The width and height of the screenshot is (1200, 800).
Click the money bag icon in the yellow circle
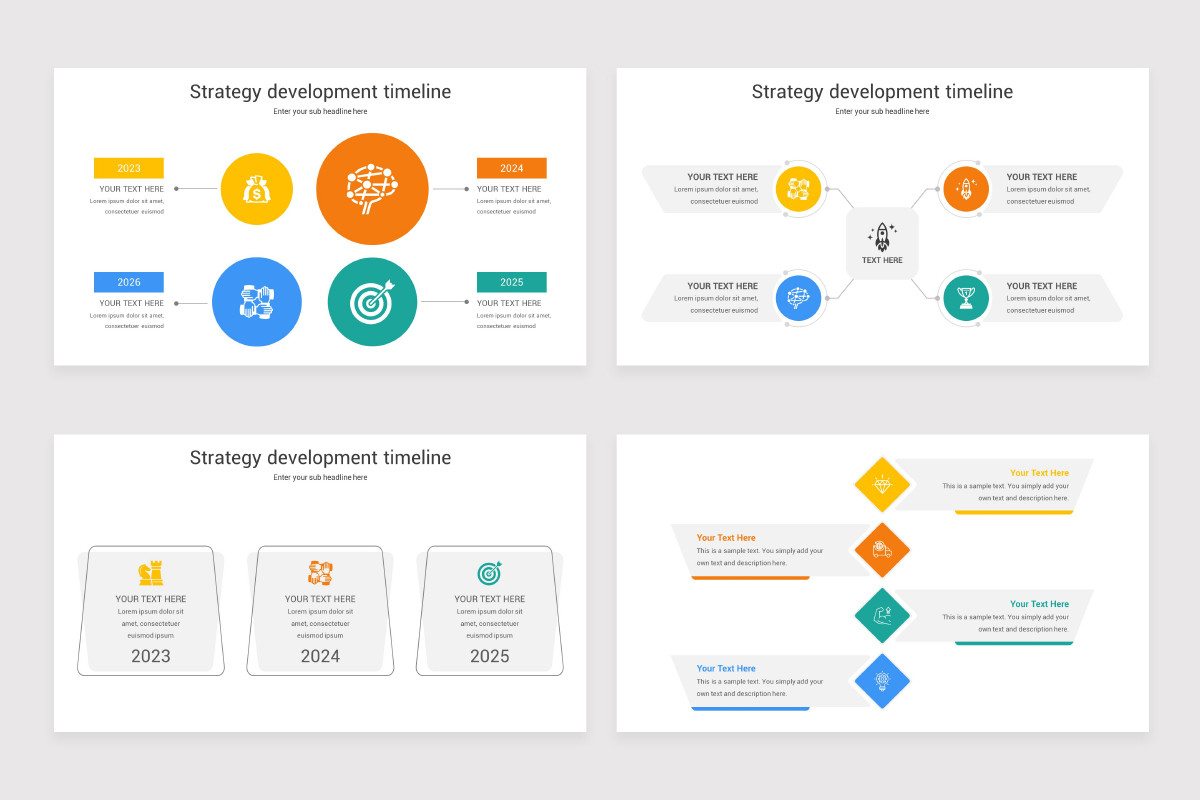[x=257, y=189]
